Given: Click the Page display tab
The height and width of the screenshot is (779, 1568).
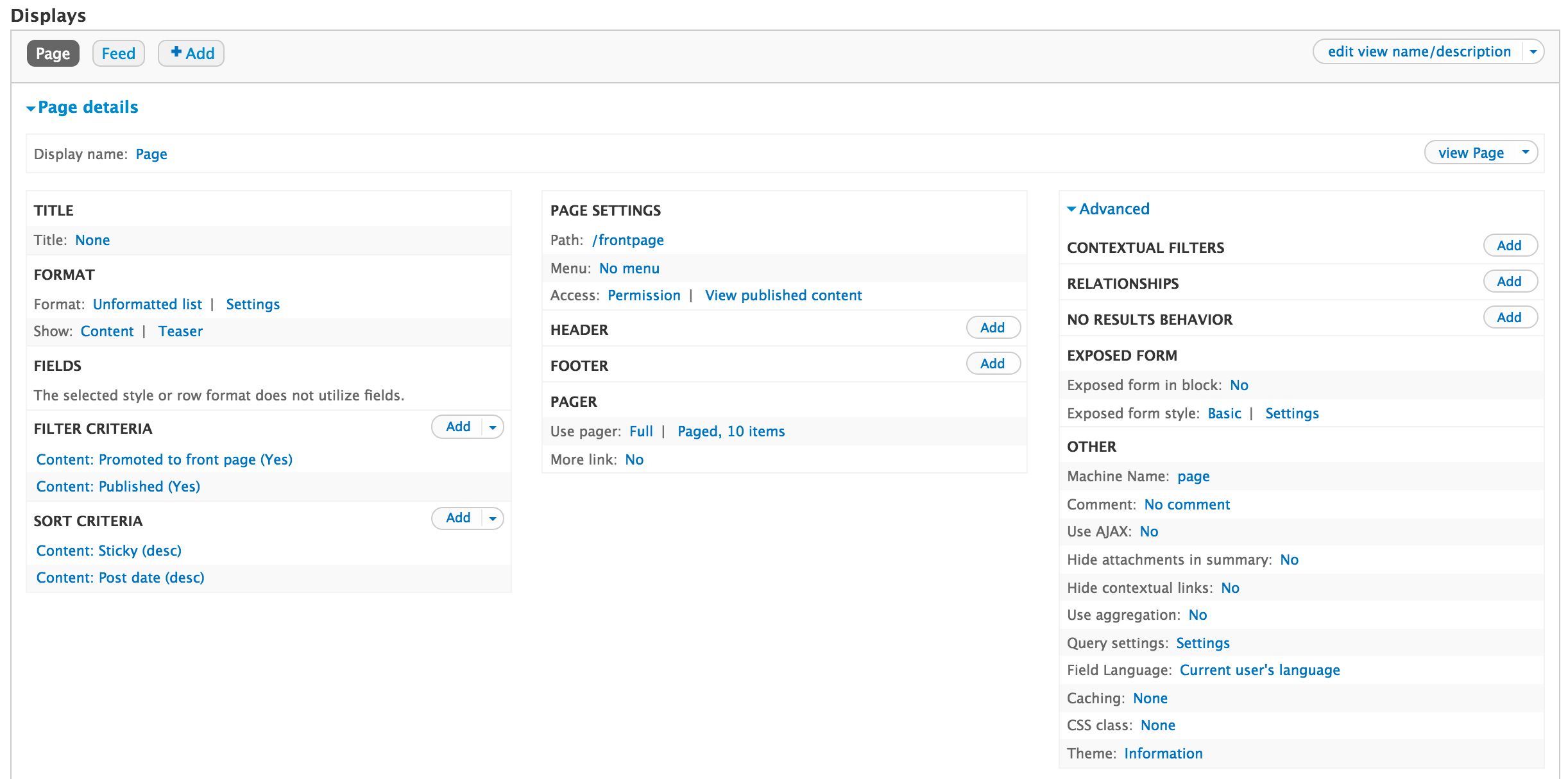Looking at the screenshot, I should point(52,53).
